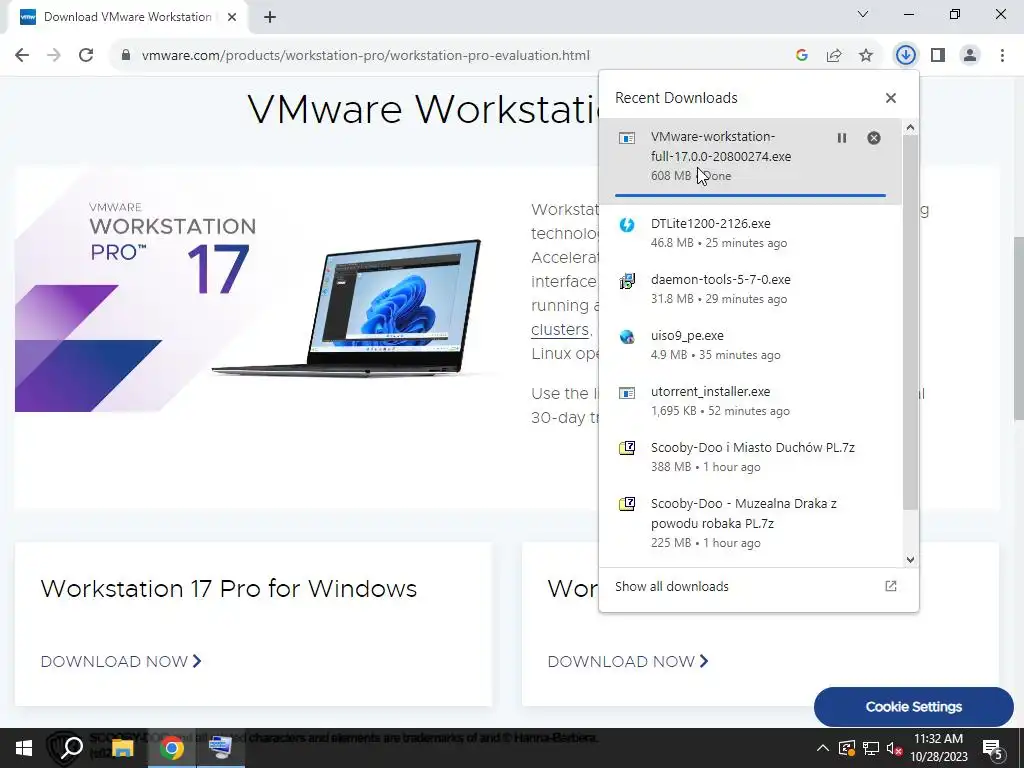Go forward to the next page

pyautogui.click(x=54, y=55)
